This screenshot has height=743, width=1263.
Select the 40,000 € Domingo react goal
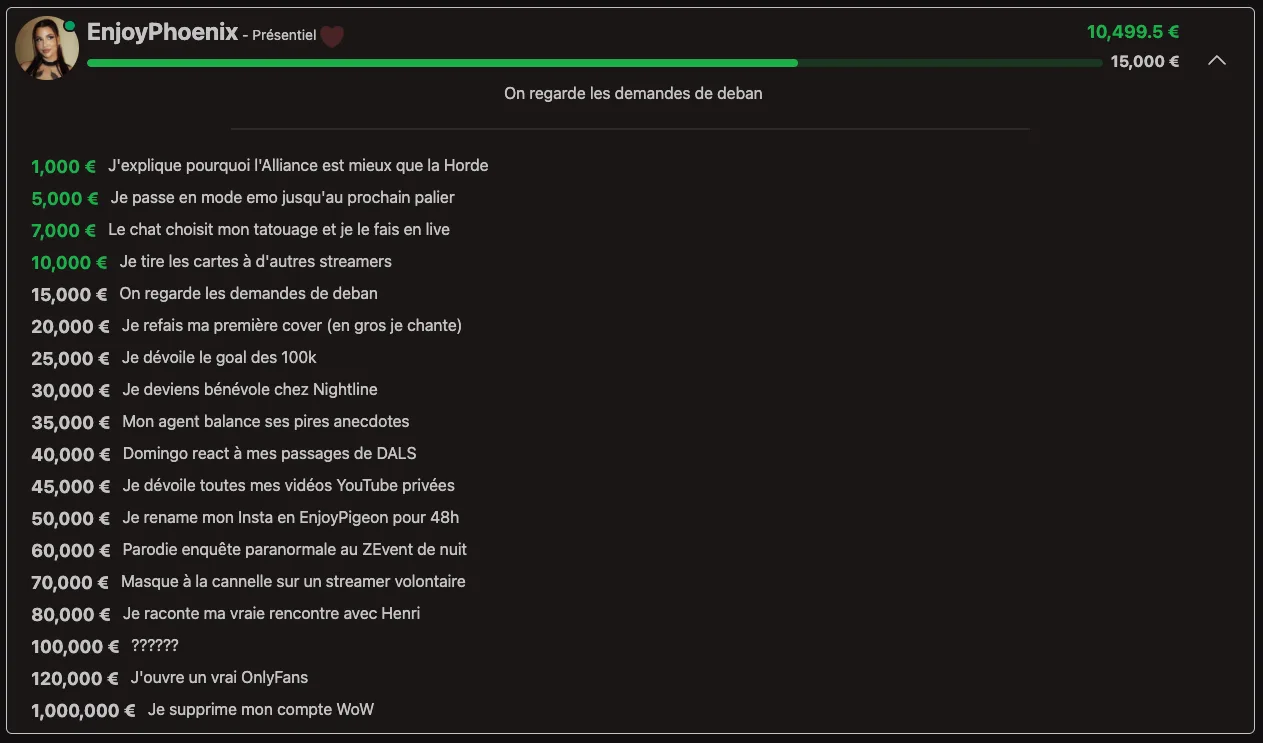pyautogui.click(x=224, y=454)
